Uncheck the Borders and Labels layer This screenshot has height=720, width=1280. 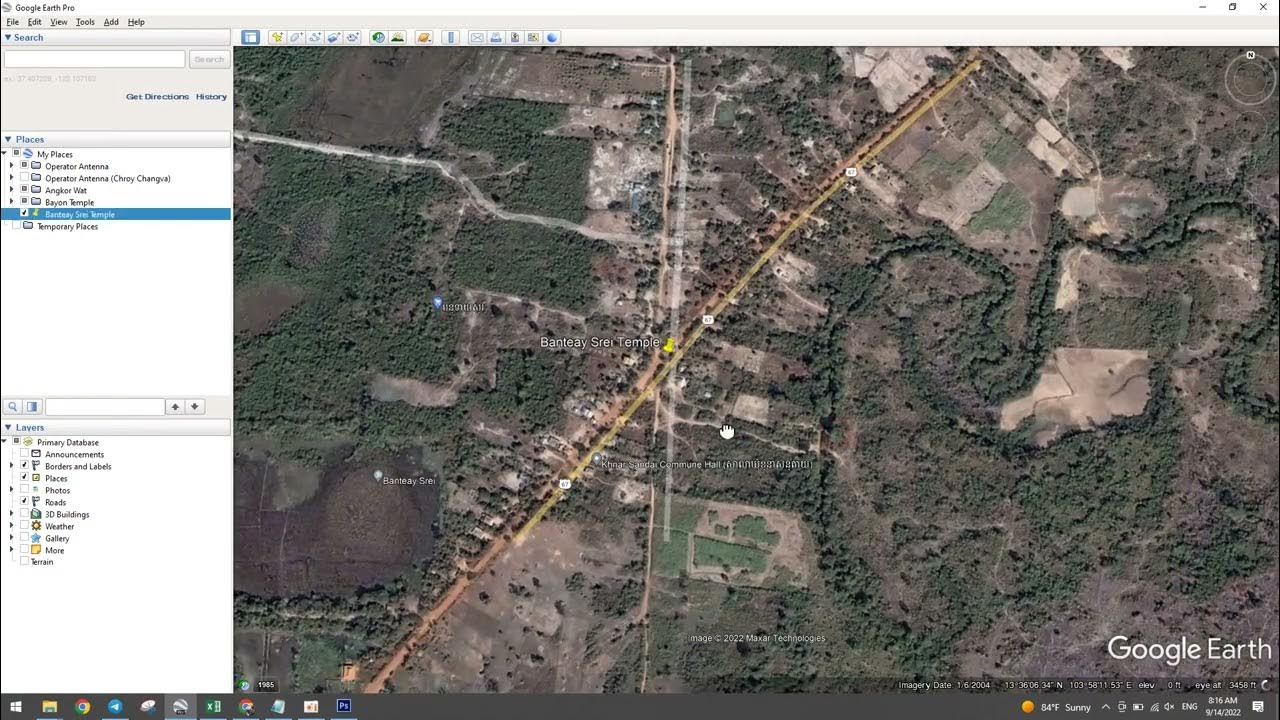pyautogui.click(x=24, y=465)
